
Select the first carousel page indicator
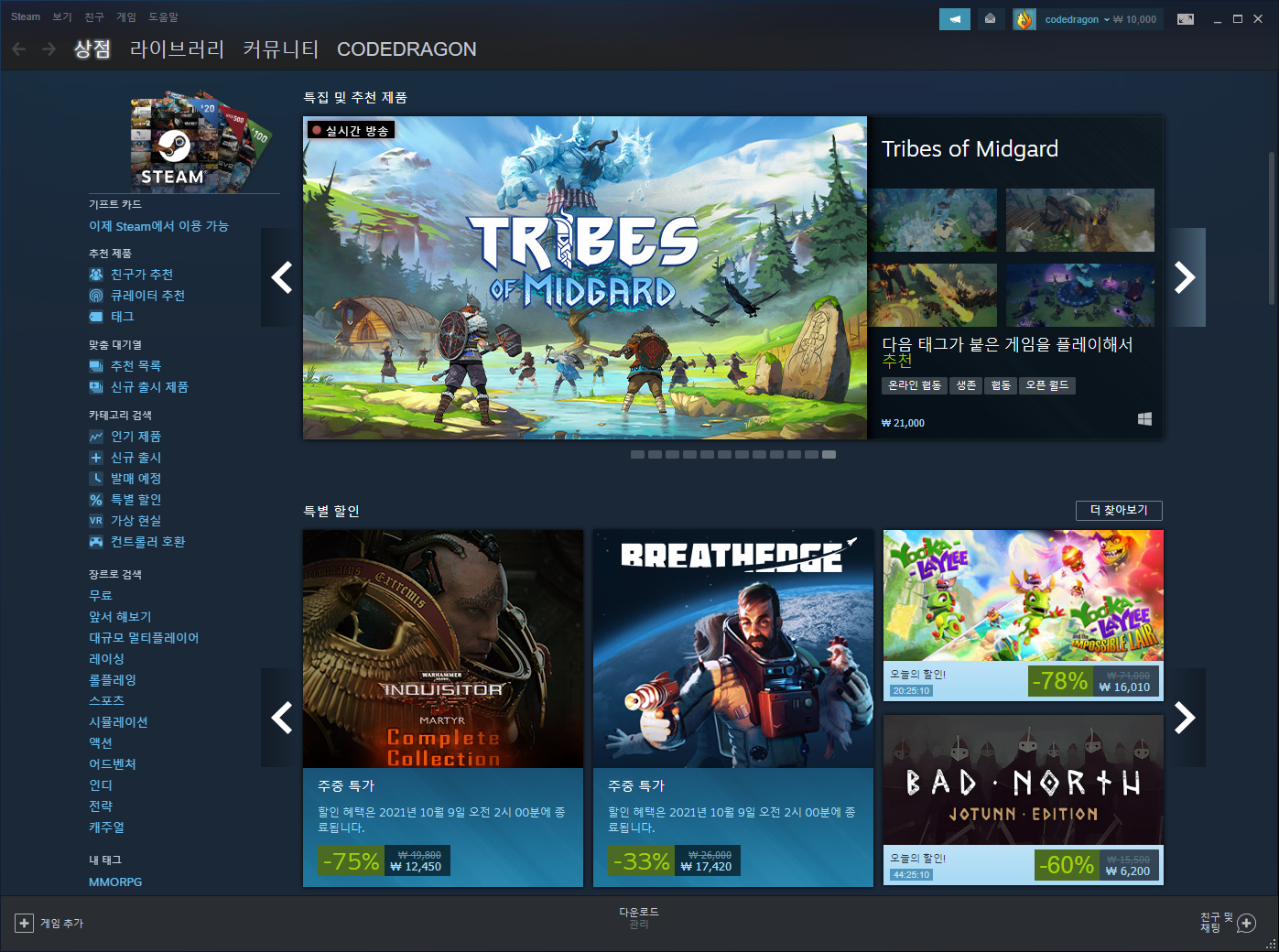click(637, 454)
